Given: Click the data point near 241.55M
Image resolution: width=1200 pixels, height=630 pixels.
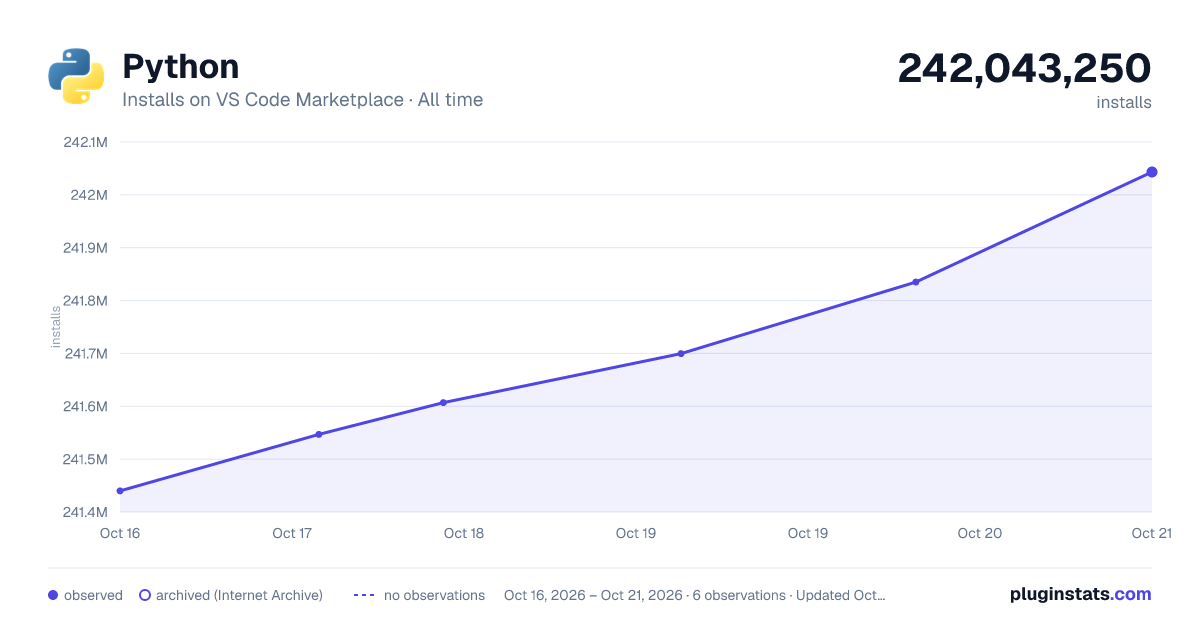Looking at the screenshot, I should [x=319, y=434].
